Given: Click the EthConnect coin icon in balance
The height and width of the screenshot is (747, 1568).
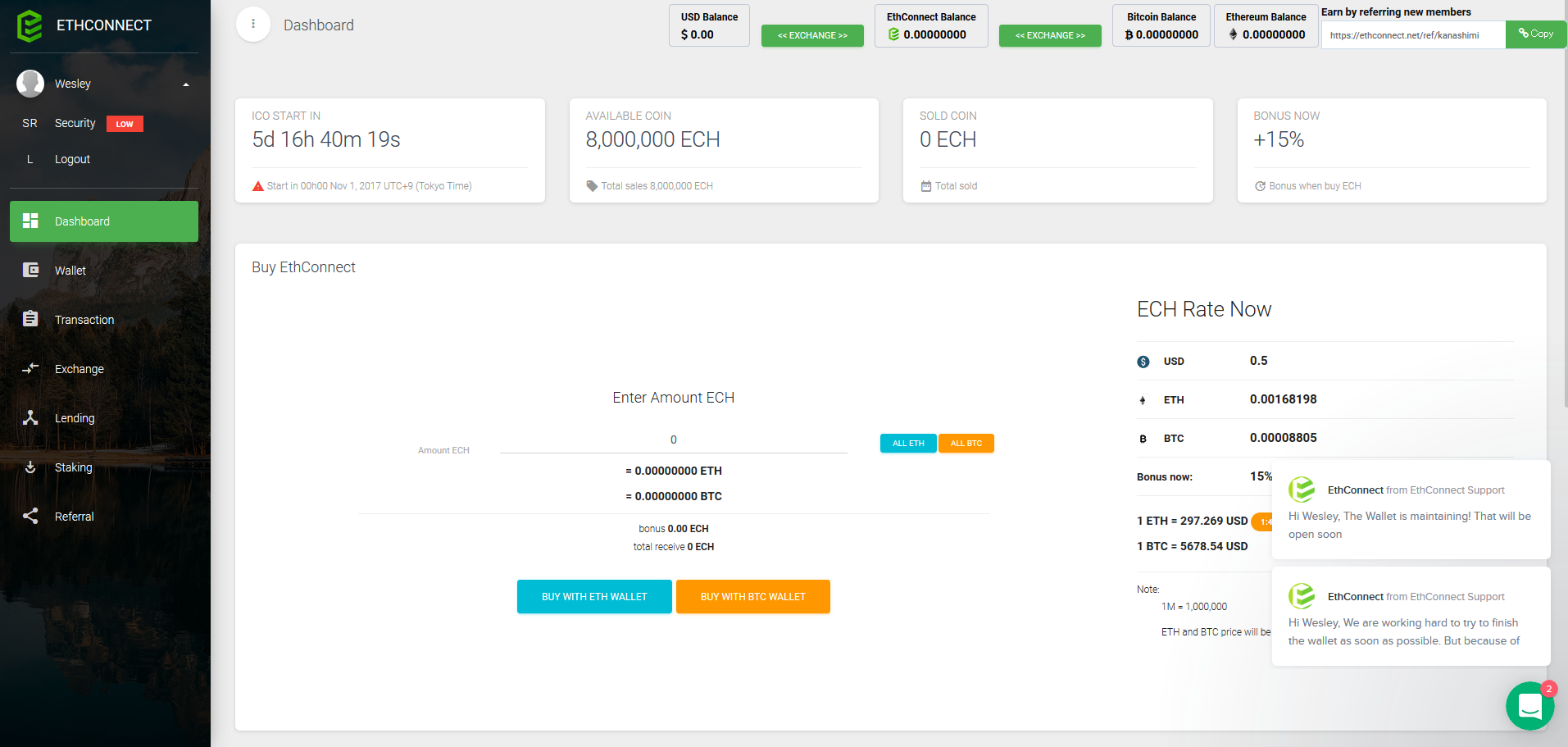Looking at the screenshot, I should click(x=893, y=34).
